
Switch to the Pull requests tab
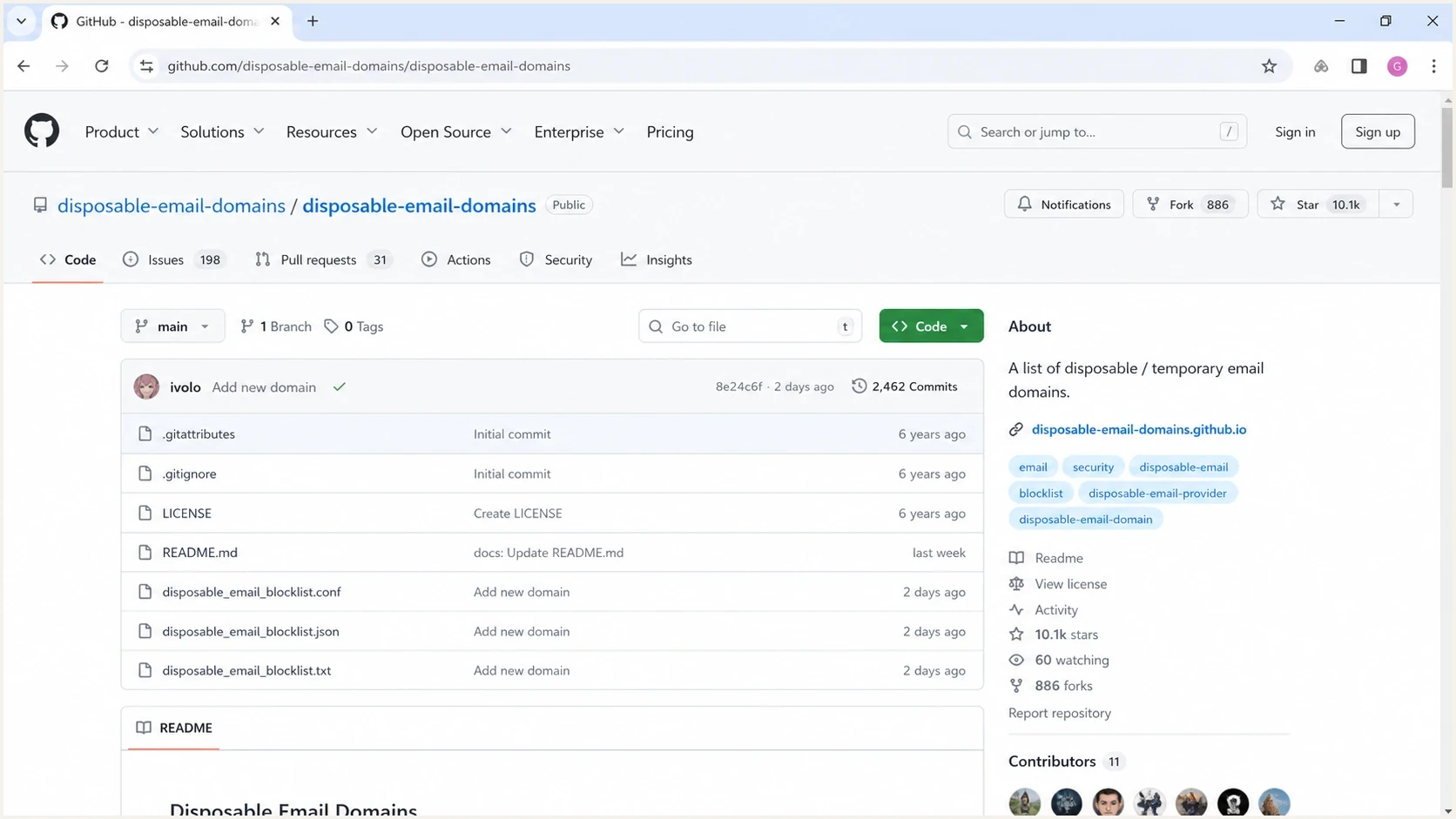[323, 259]
